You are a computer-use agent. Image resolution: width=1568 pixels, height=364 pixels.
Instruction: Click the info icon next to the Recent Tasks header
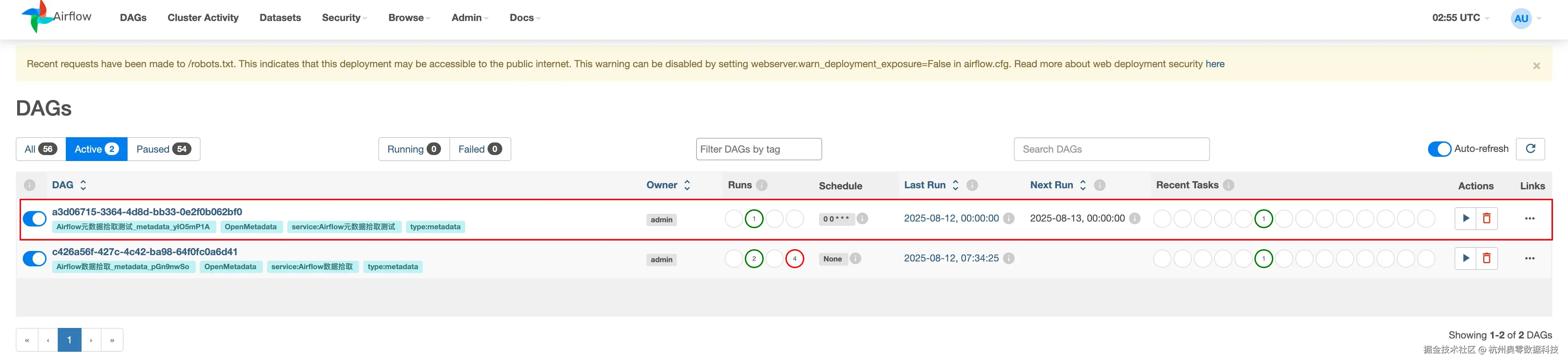pos(1228,185)
